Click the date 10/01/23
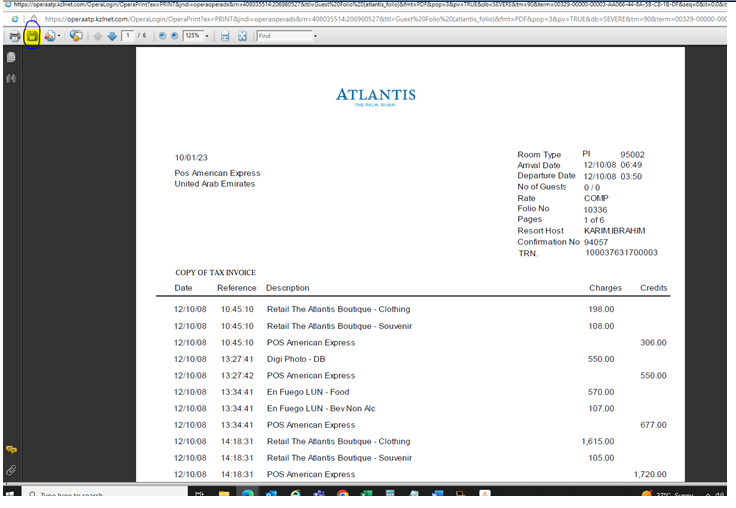Image resolution: width=736 pixels, height=508 pixels. click(191, 158)
